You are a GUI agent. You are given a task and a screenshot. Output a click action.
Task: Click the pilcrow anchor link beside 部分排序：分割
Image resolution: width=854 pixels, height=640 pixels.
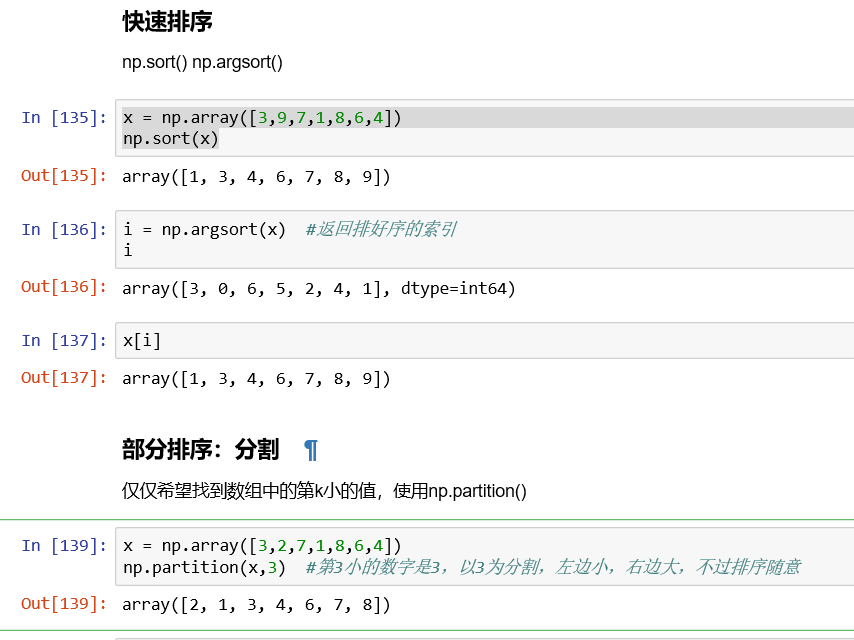pos(311,450)
